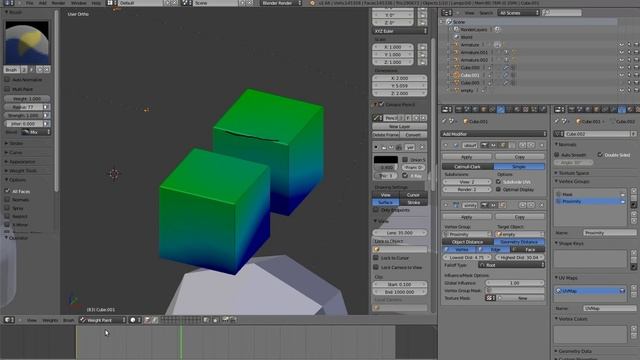
Task: Toggle the Multi-Paint checkbox
Action: tap(7, 89)
